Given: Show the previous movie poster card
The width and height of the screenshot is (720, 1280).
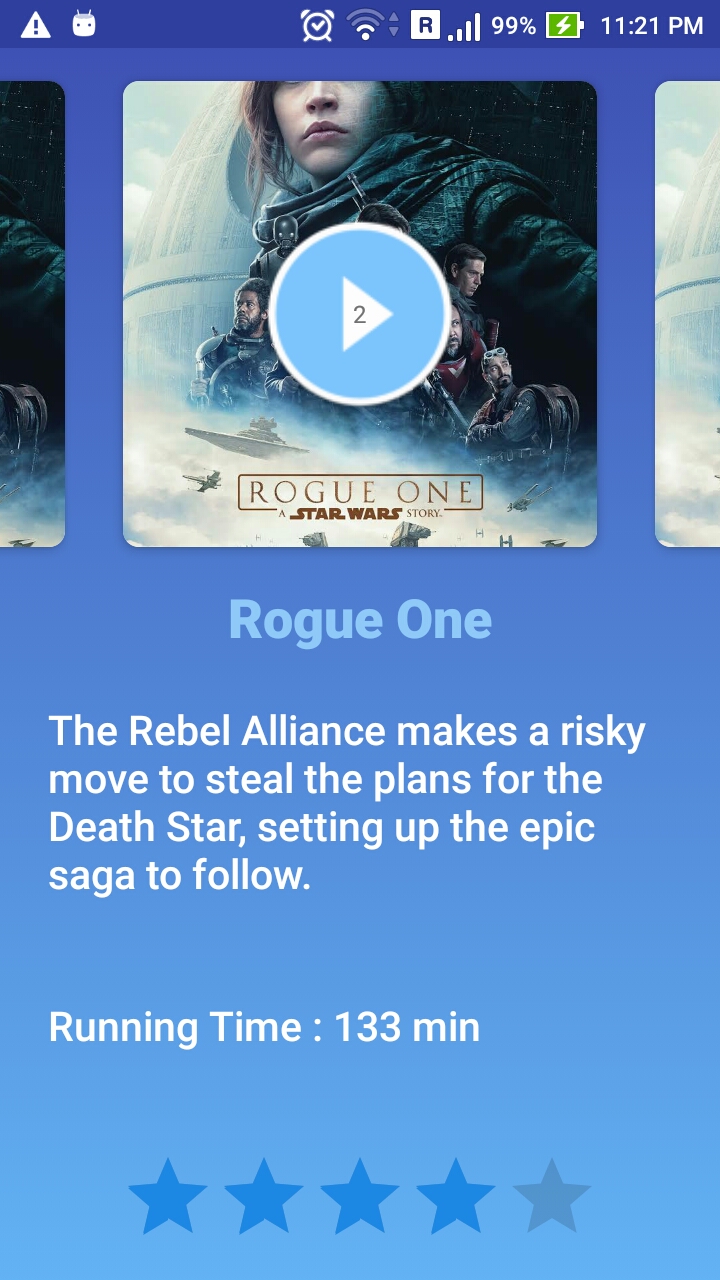Looking at the screenshot, I should coord(32,314).
